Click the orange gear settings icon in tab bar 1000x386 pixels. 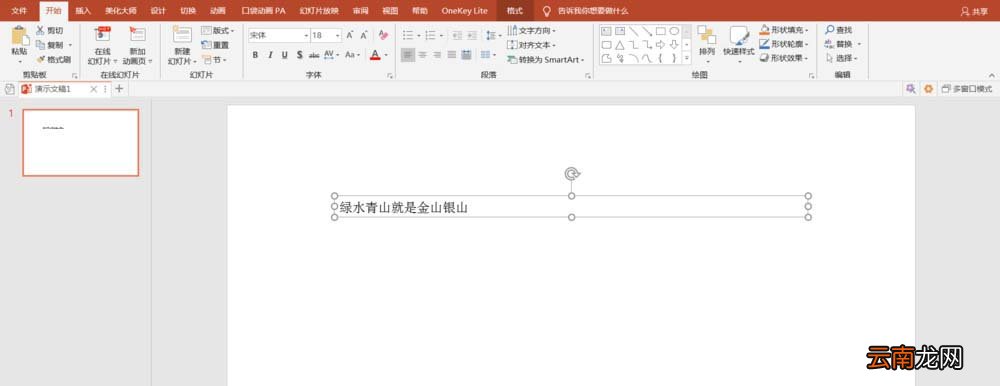[x=929, y=89]
